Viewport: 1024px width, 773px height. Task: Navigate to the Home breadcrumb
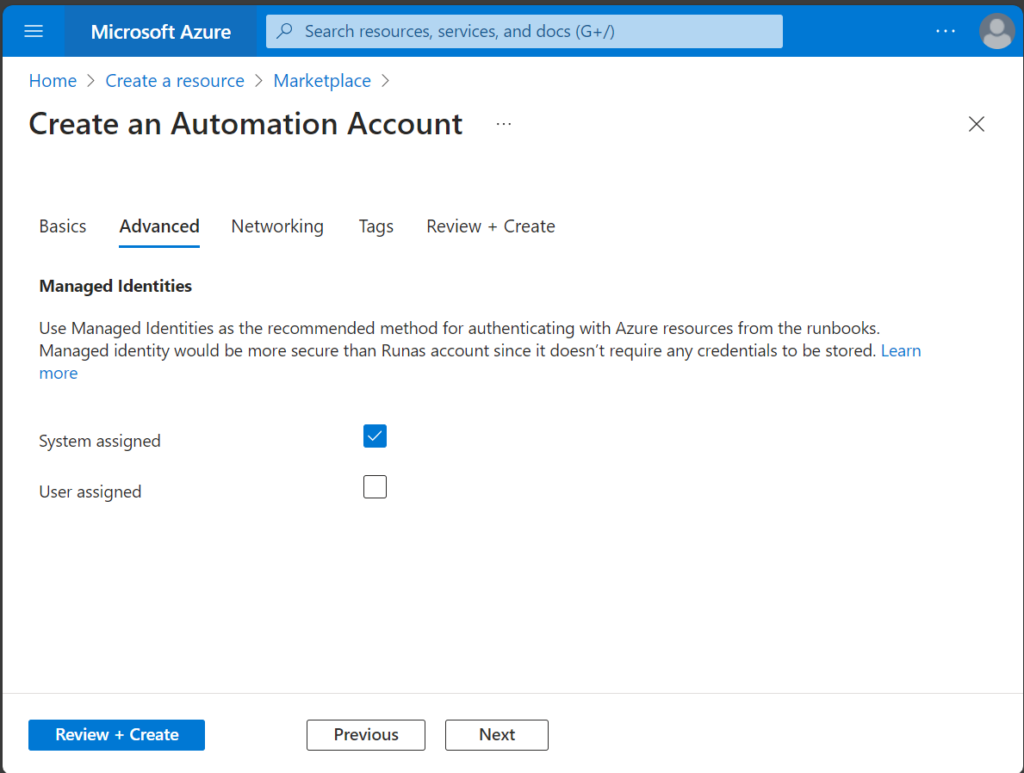[x=53, y=81]
